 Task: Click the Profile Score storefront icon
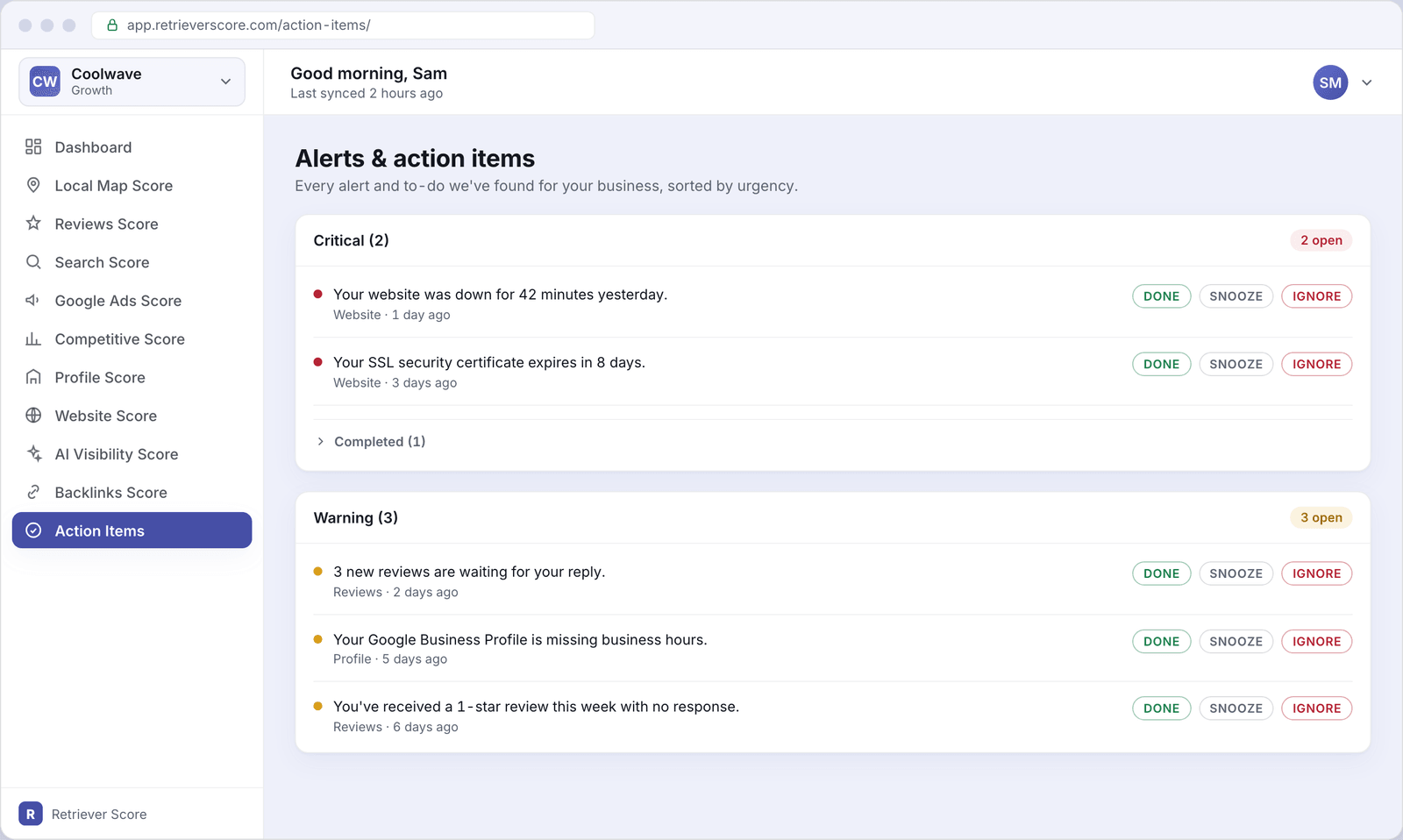pos(33,377)
